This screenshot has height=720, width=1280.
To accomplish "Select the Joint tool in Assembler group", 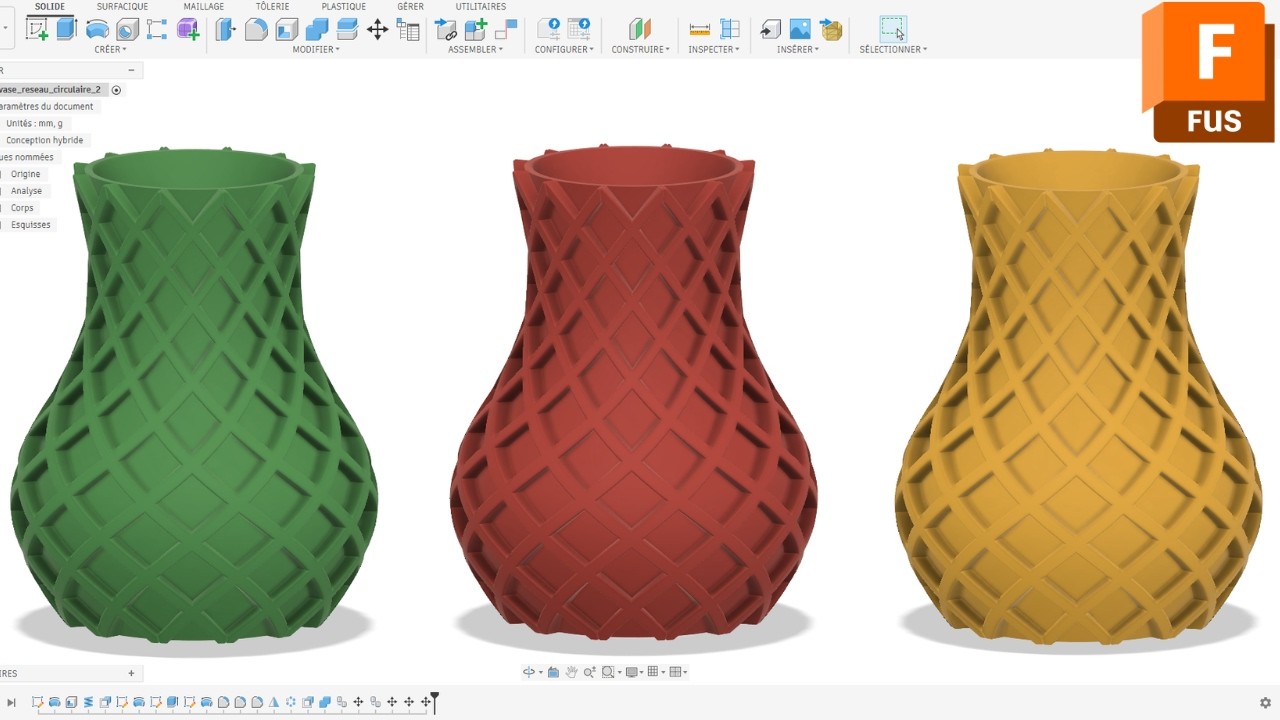I will pyautogui.click(x=506, y=29).
